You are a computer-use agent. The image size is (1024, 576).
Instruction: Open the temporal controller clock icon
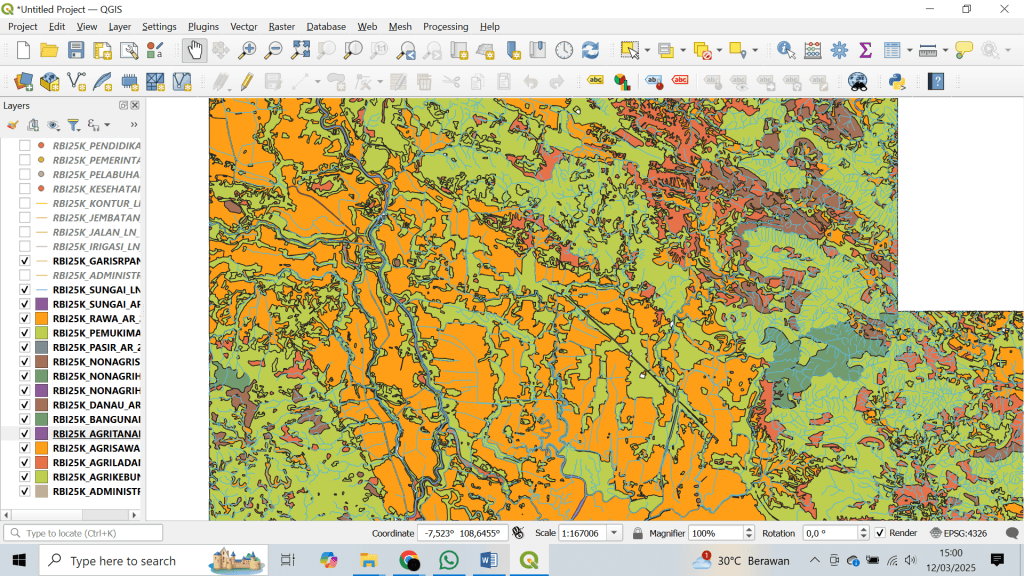[x=564, y=50]
